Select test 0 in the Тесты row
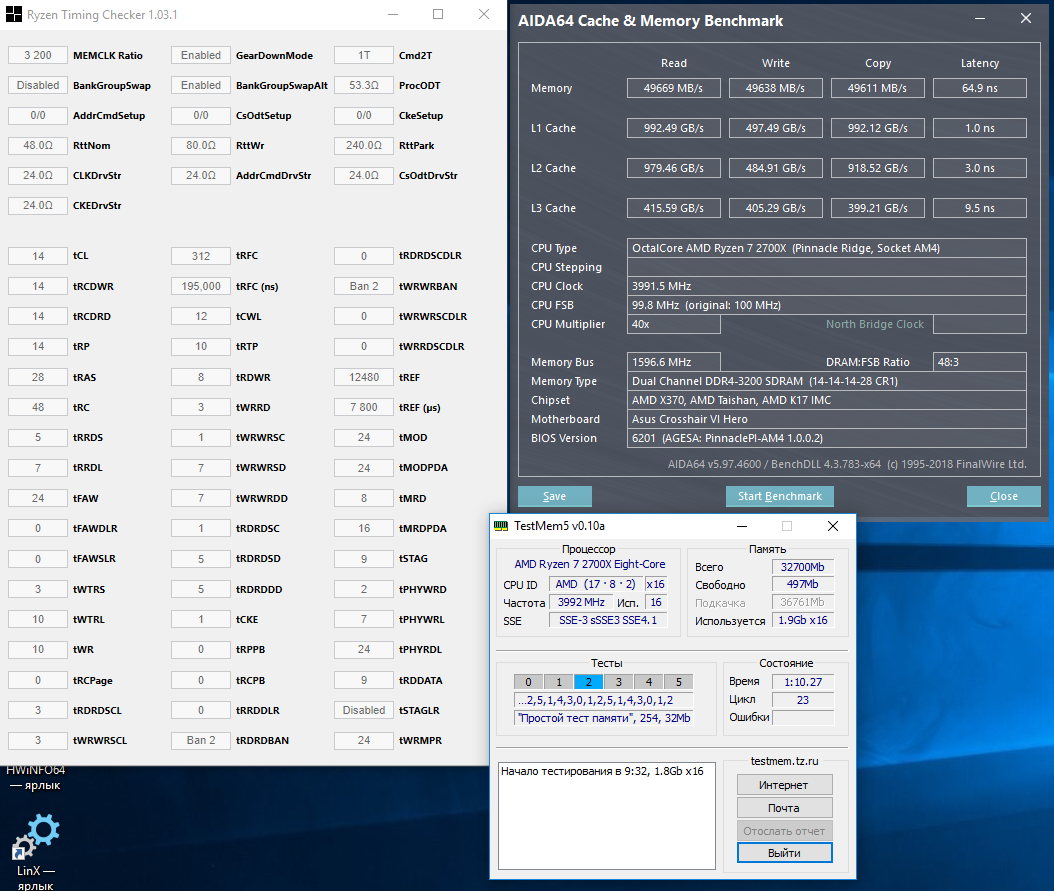The height and width of the screenshot is (891, 1054). pos(529,682)
